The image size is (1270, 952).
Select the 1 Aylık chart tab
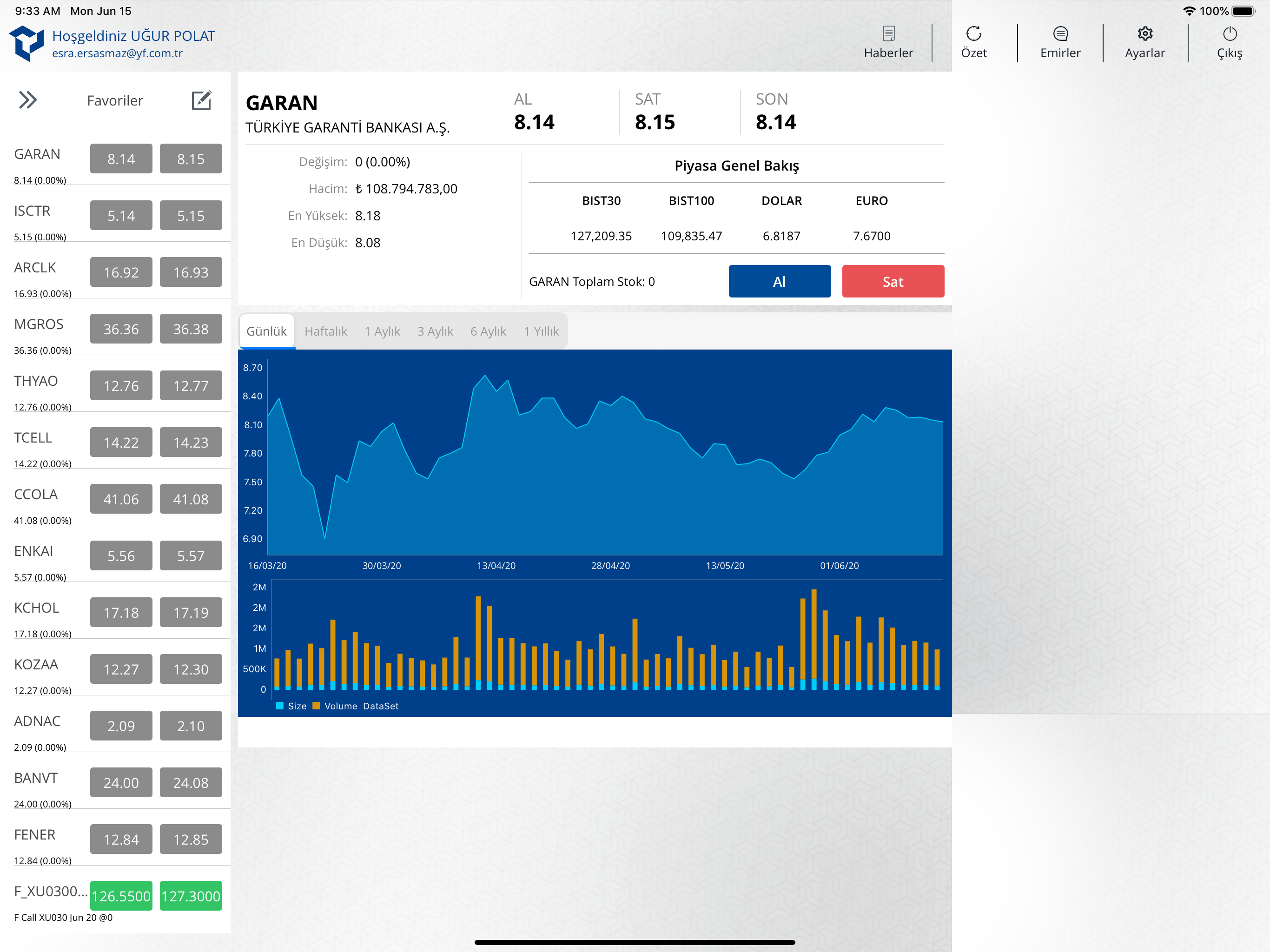[x=383, y=331]
